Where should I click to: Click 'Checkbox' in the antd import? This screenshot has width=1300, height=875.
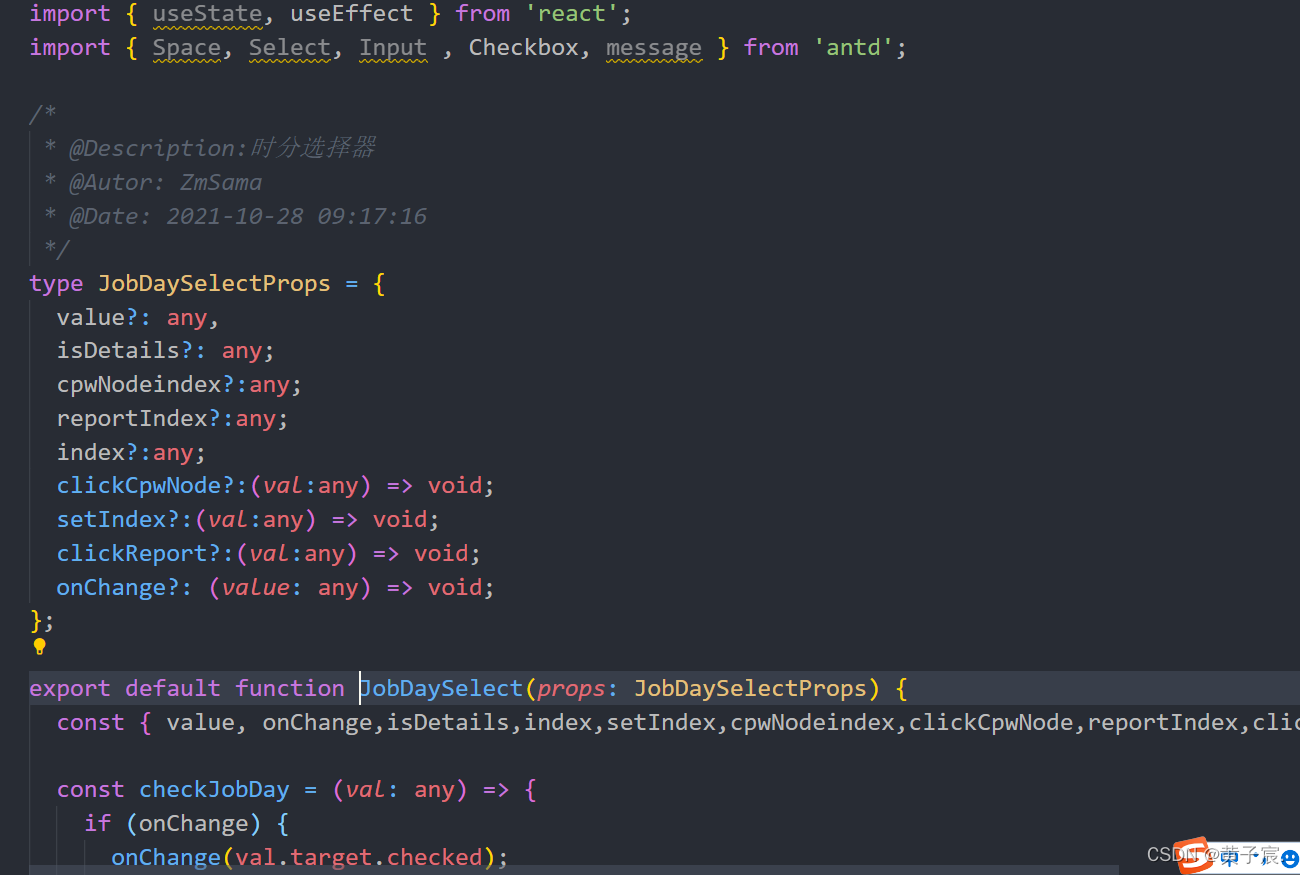pyautogui.click(x=523, y=48)
